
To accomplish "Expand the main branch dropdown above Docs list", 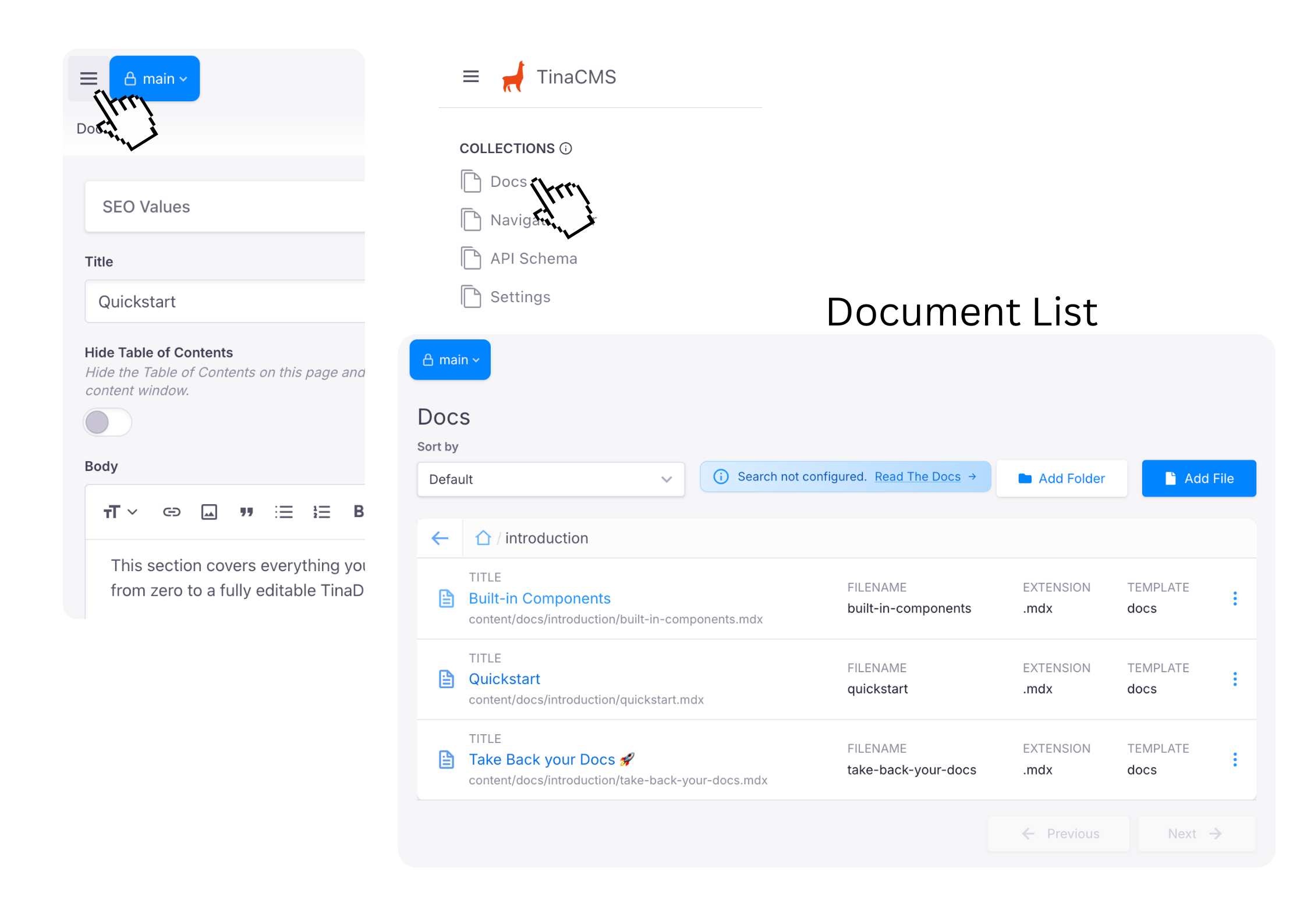I will click(x=450, y=360).
